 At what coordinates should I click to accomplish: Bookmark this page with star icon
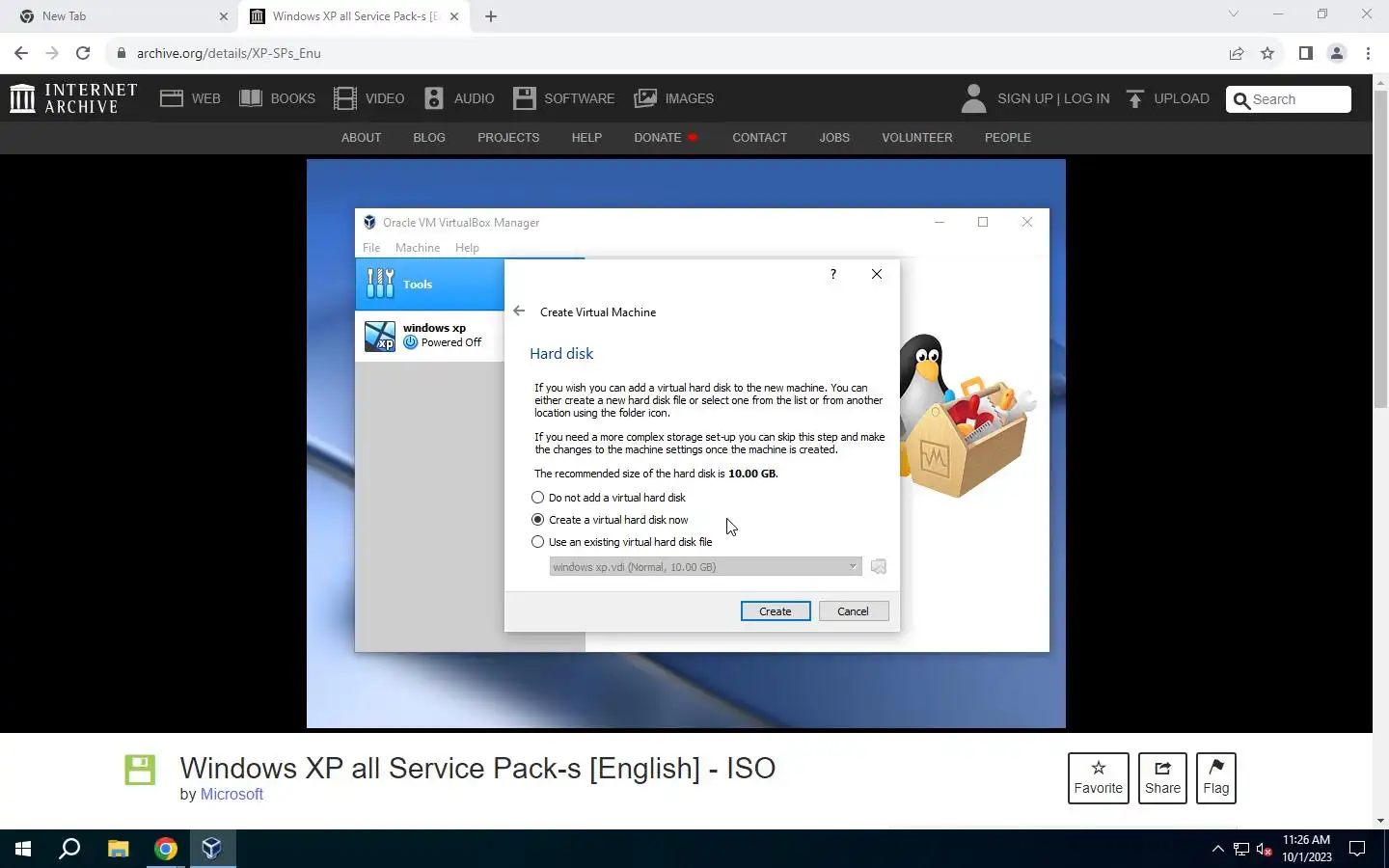1267,53
